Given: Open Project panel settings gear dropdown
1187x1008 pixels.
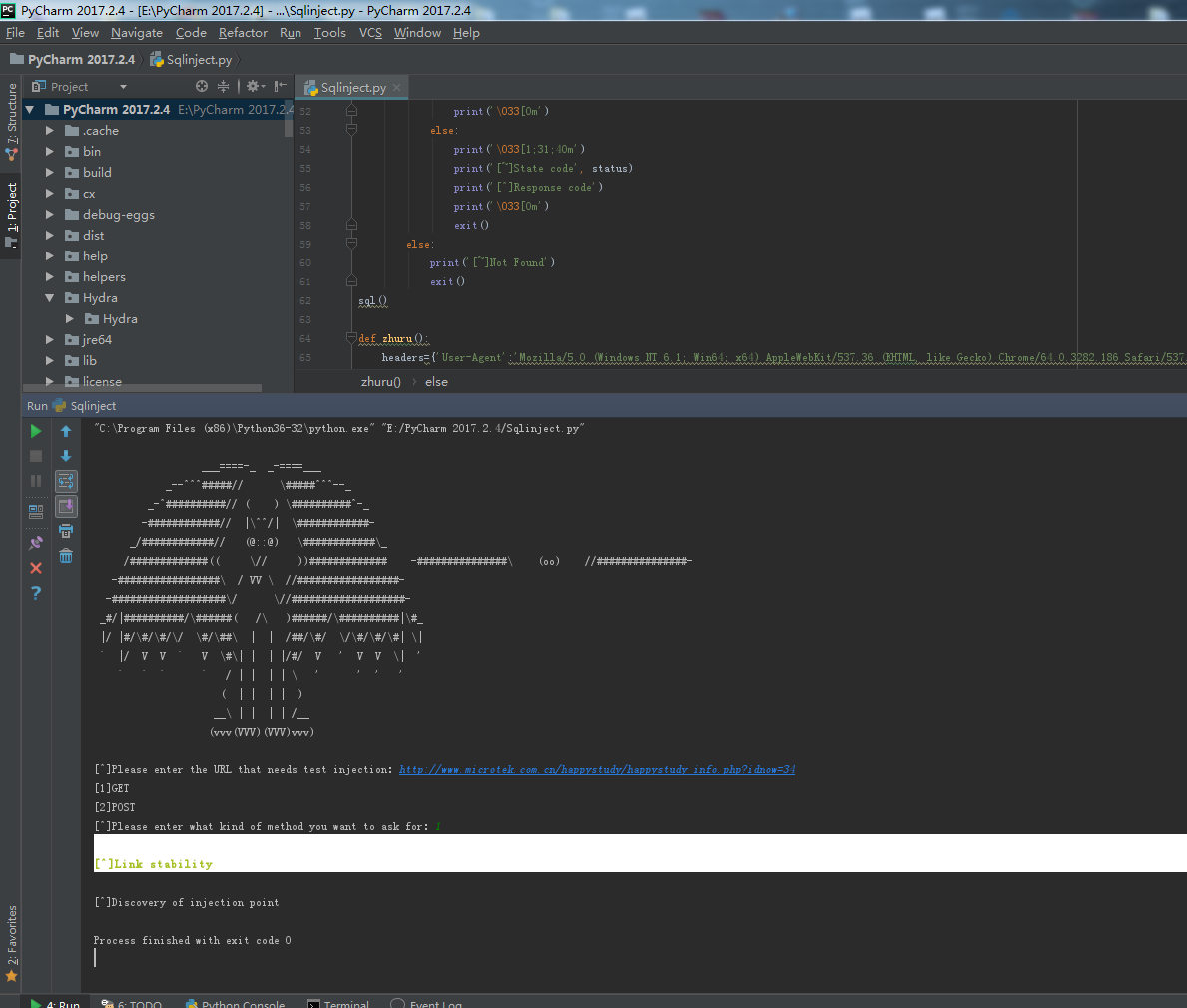Looking at the screenshot, I should 256,86.
